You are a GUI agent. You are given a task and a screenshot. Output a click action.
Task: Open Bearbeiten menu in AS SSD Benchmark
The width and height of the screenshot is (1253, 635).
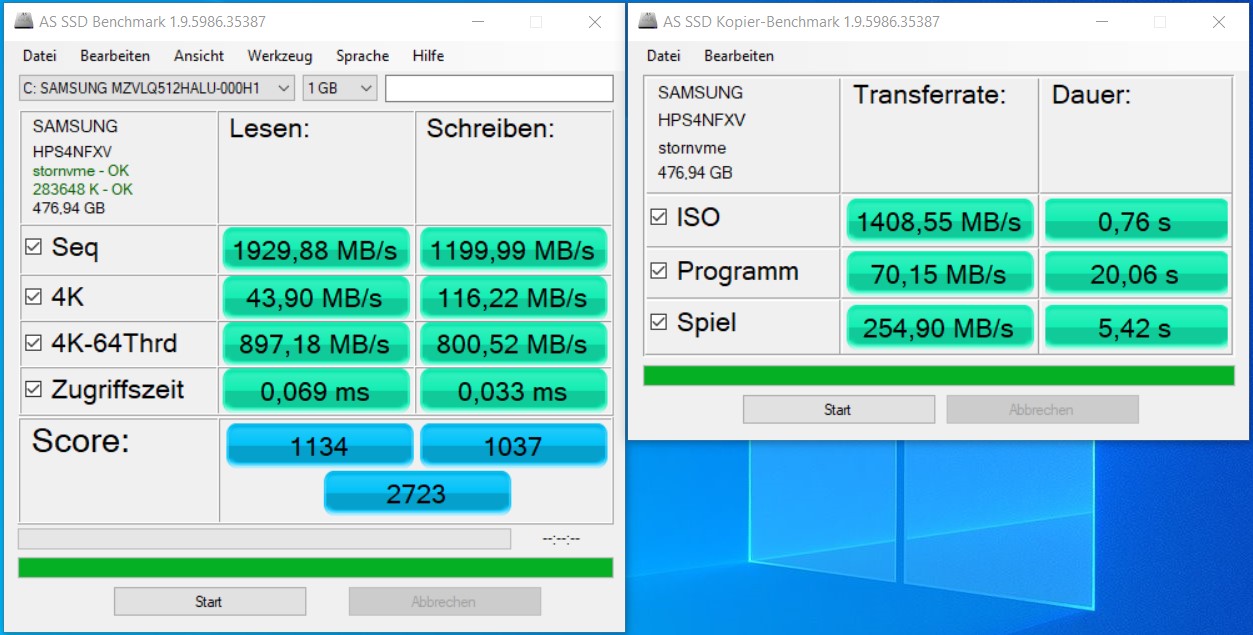coord(115,56)
